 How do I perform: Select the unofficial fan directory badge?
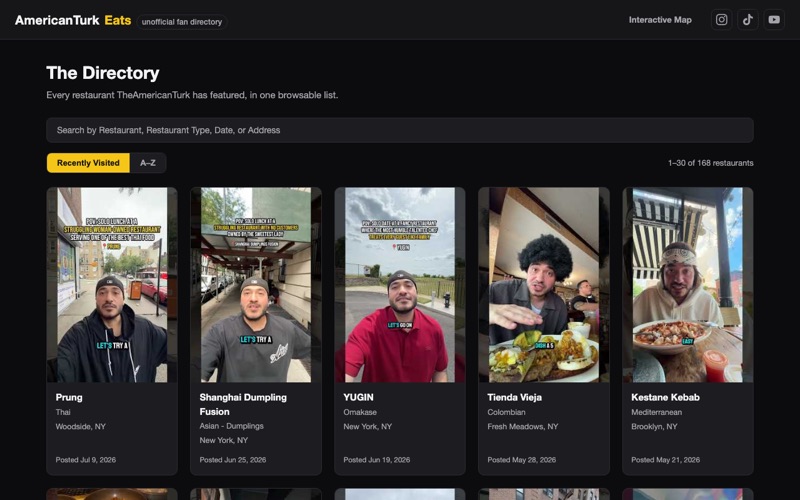point(182,22)
